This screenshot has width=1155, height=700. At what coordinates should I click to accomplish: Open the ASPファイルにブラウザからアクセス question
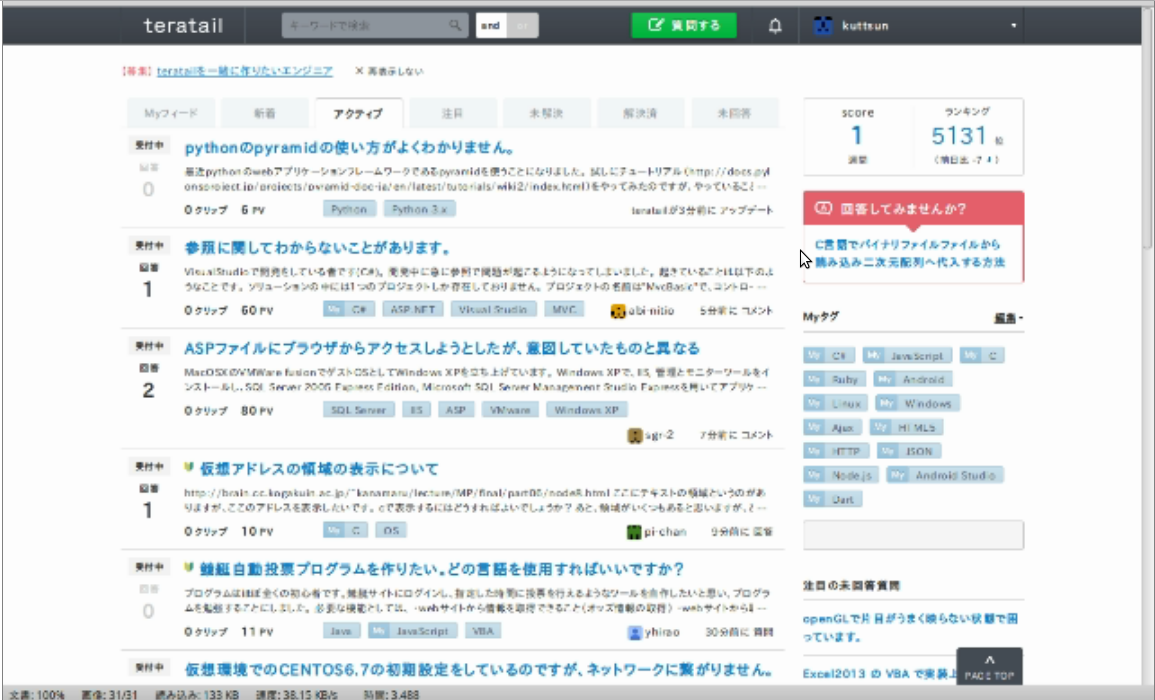(x=442, y=348)
